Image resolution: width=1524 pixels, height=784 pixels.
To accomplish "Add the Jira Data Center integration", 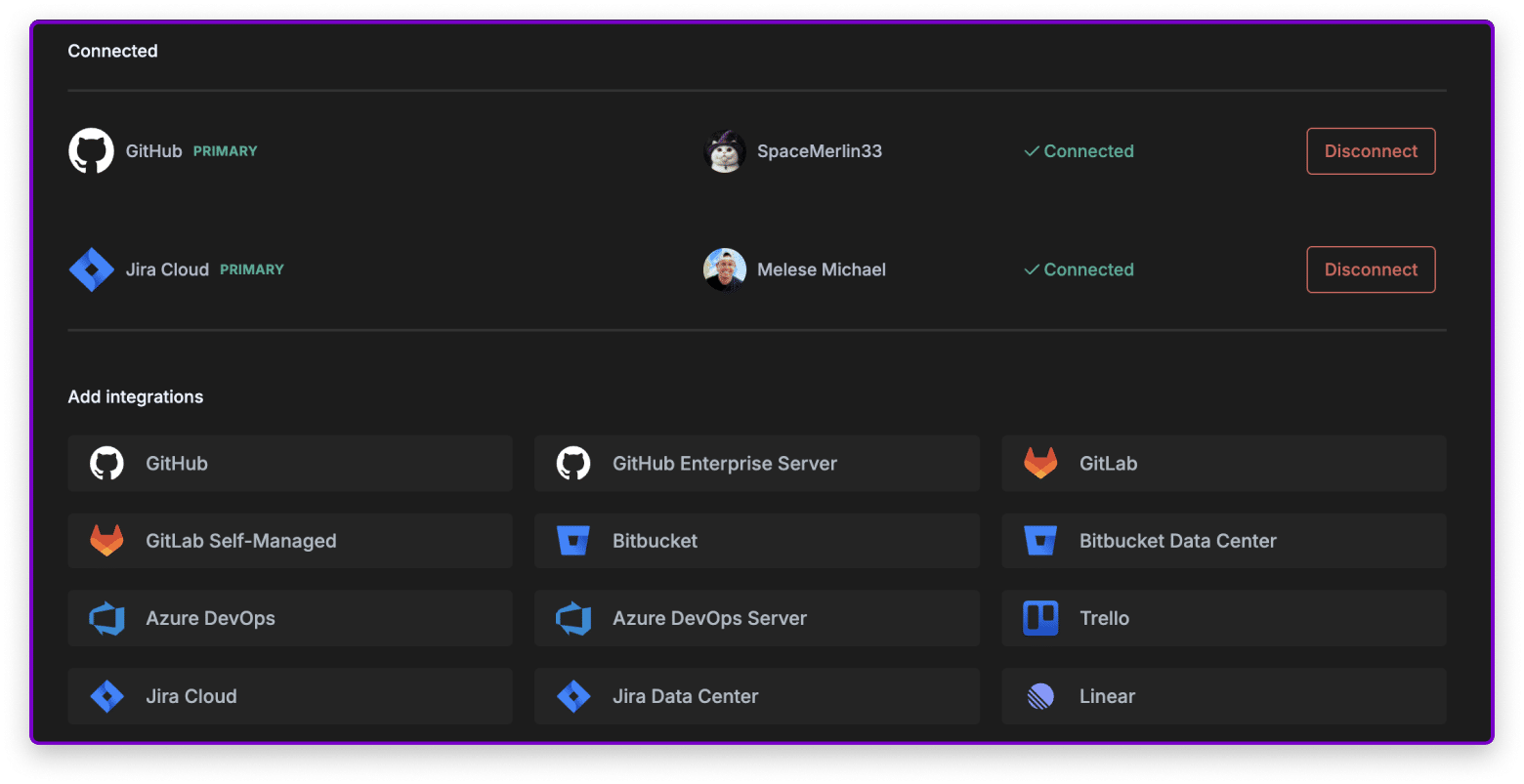I will [x=757, y=696].
